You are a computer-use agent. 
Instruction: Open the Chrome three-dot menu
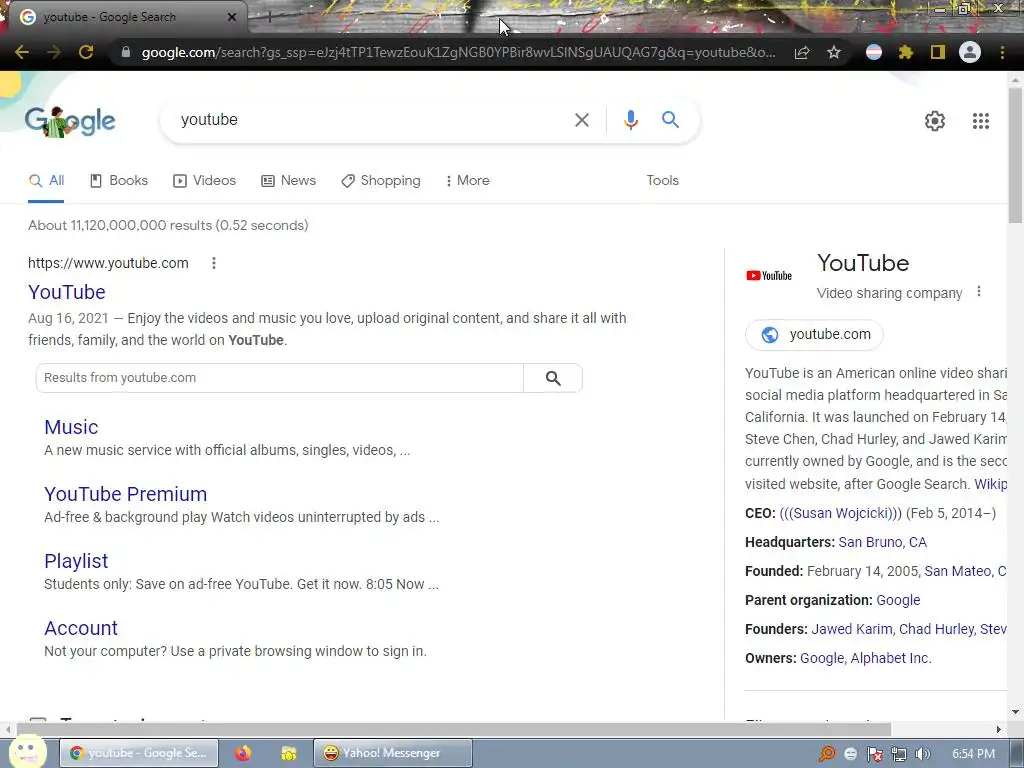tap(1002, 52)
